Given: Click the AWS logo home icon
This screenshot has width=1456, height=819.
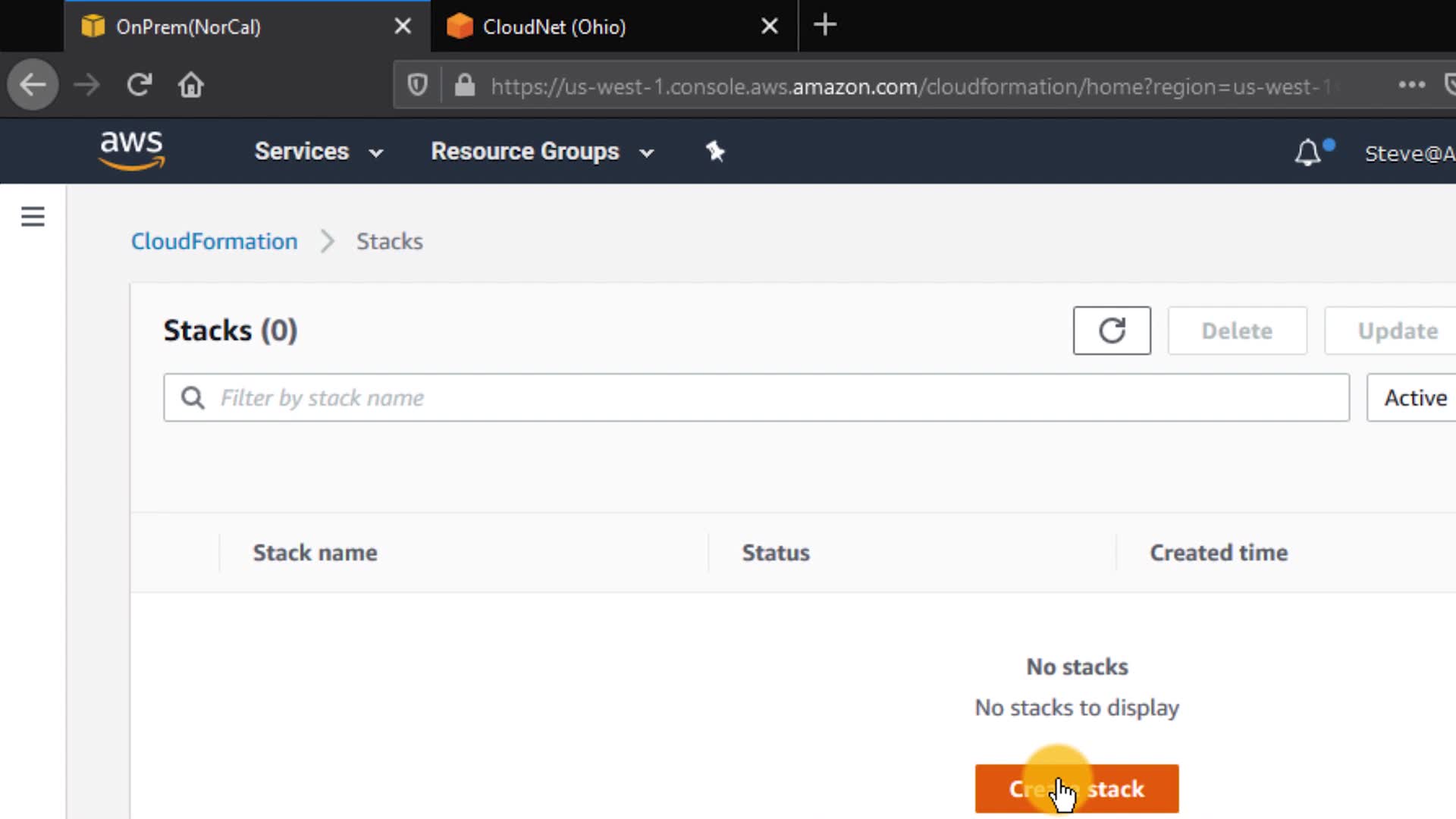Looking at the screenshot, I should coord(132,149).
